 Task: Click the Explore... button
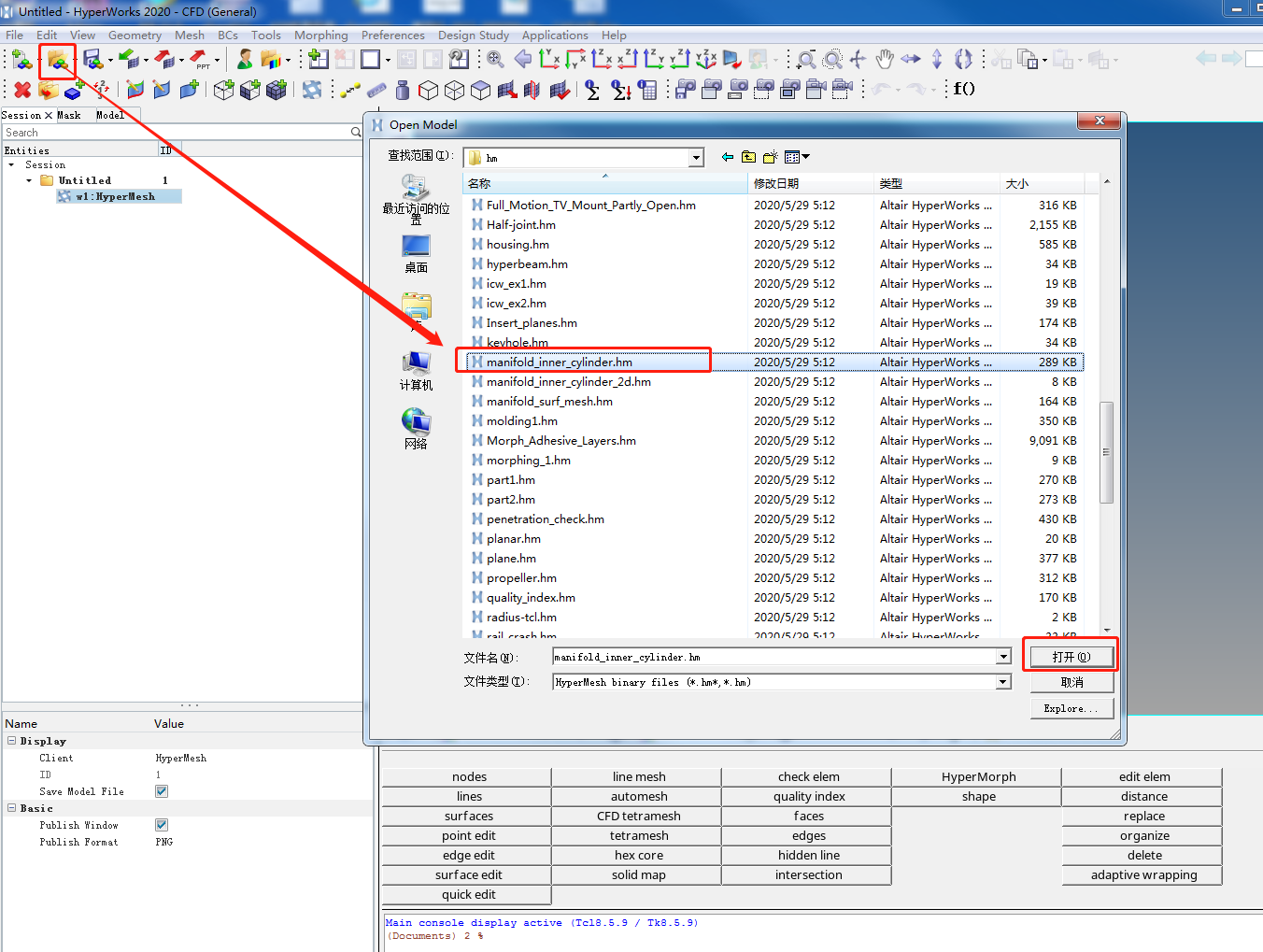1071,708
